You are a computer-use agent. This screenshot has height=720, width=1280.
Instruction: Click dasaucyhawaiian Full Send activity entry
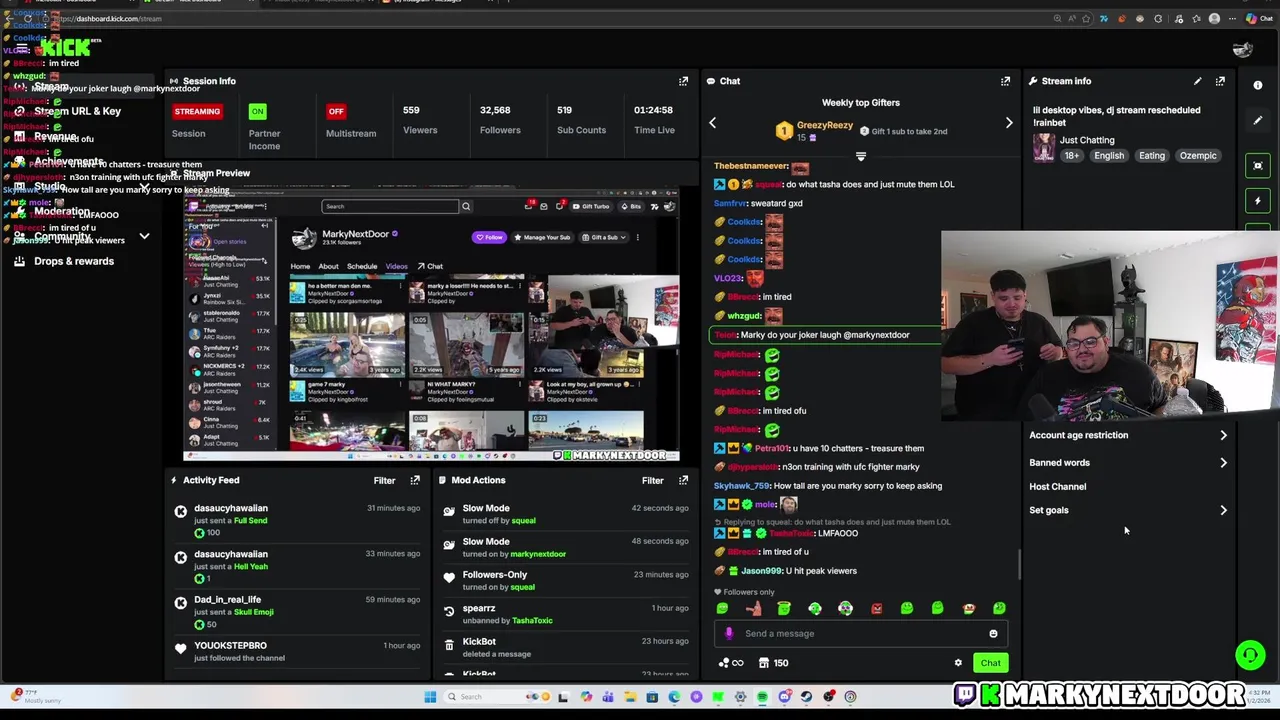297,520
